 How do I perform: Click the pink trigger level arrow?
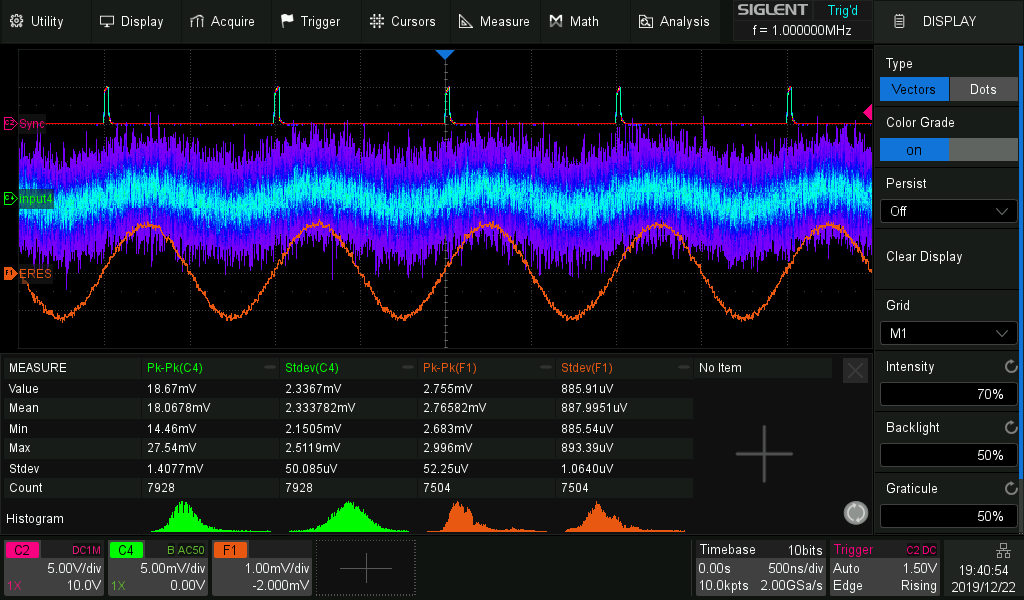(868, 112)
